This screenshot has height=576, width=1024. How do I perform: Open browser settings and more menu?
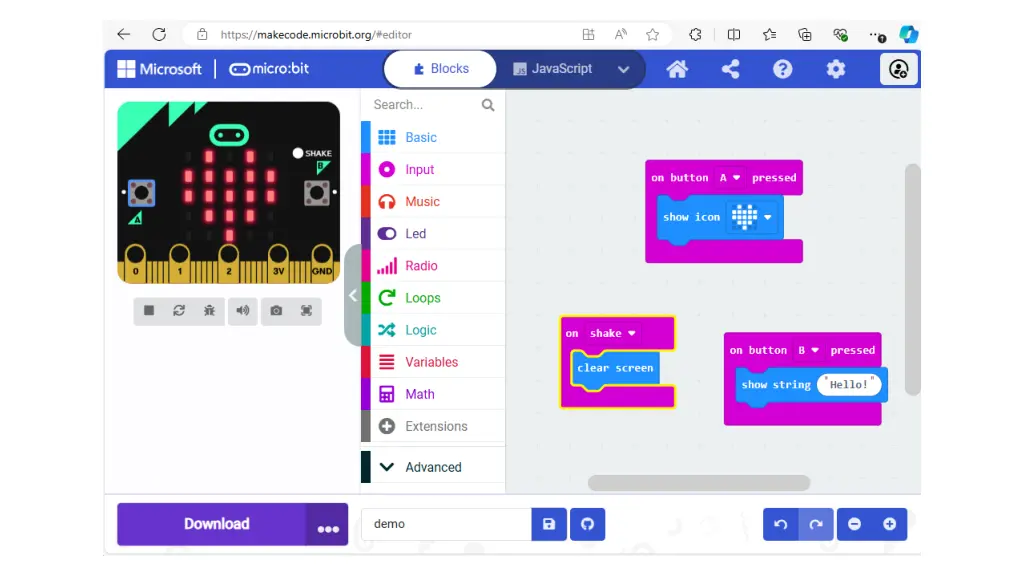click(877, 35)
